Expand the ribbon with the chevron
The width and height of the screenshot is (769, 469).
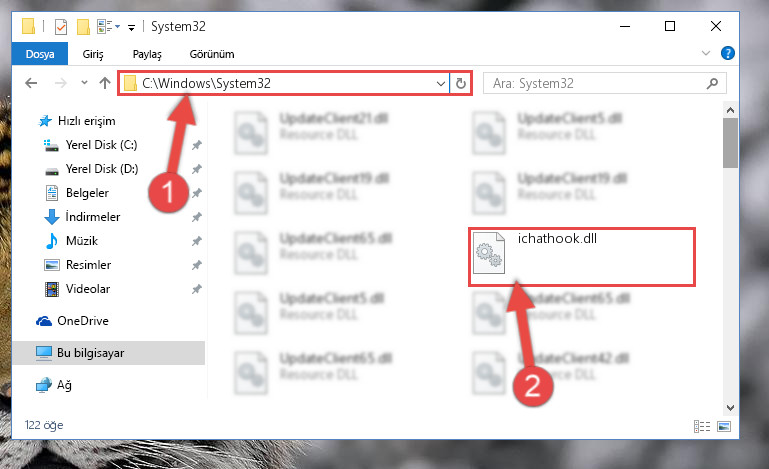(706, 53)
